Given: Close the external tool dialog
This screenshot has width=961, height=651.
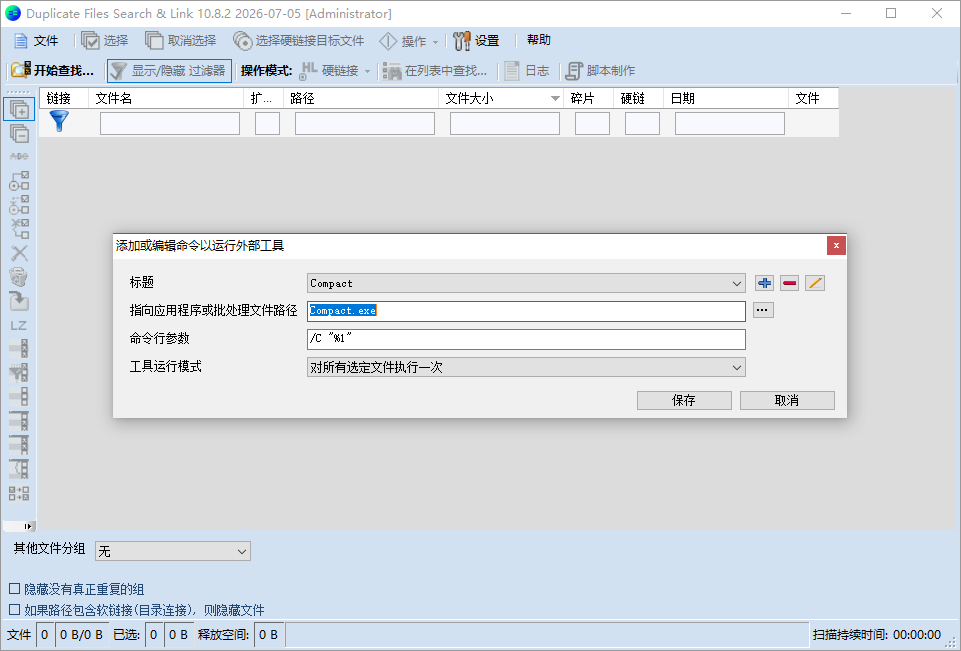Looking at the screenshot, I should click(836, 246).
